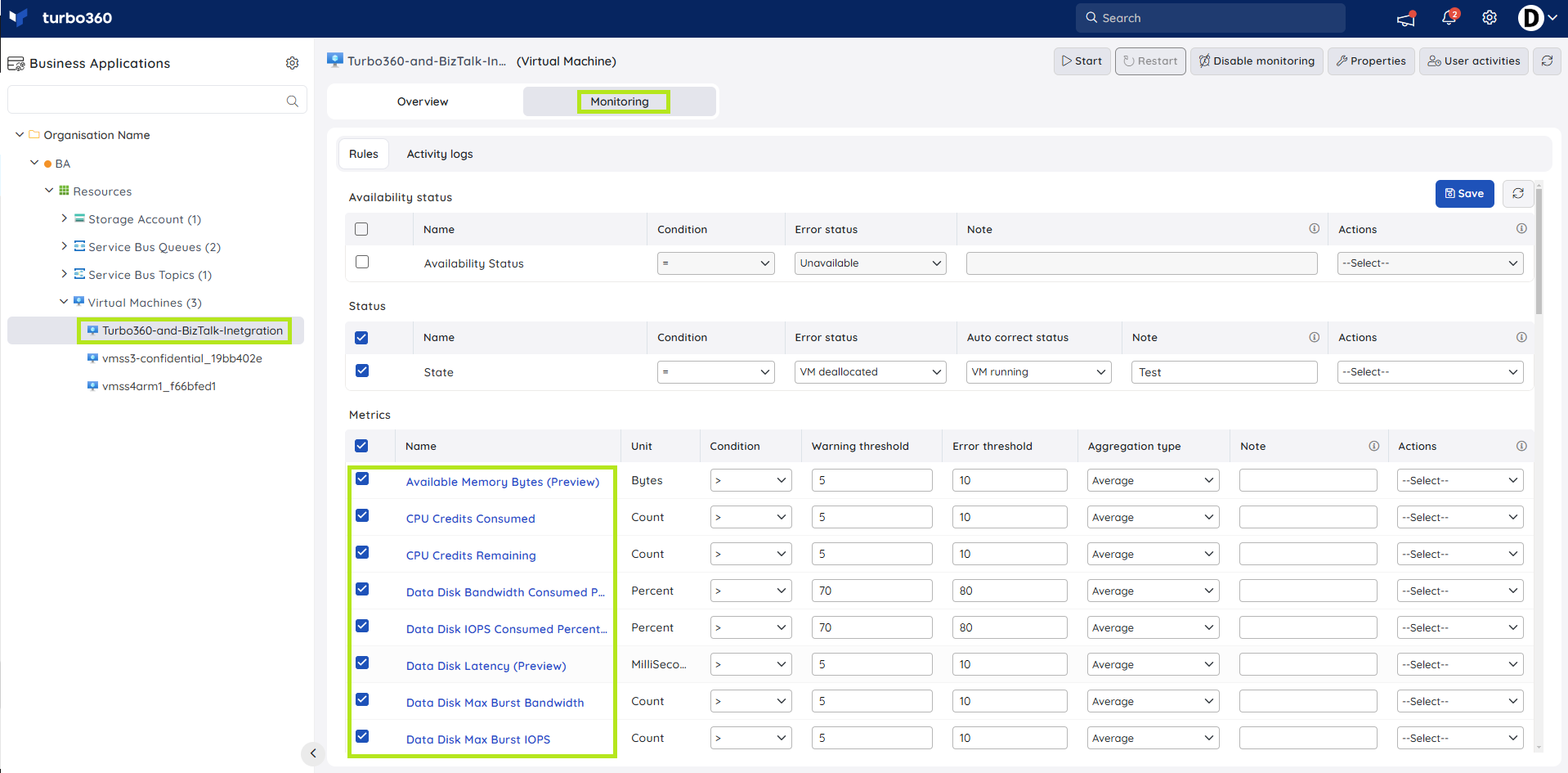
Task: Click the Restart button
Action: [1150, 61]
